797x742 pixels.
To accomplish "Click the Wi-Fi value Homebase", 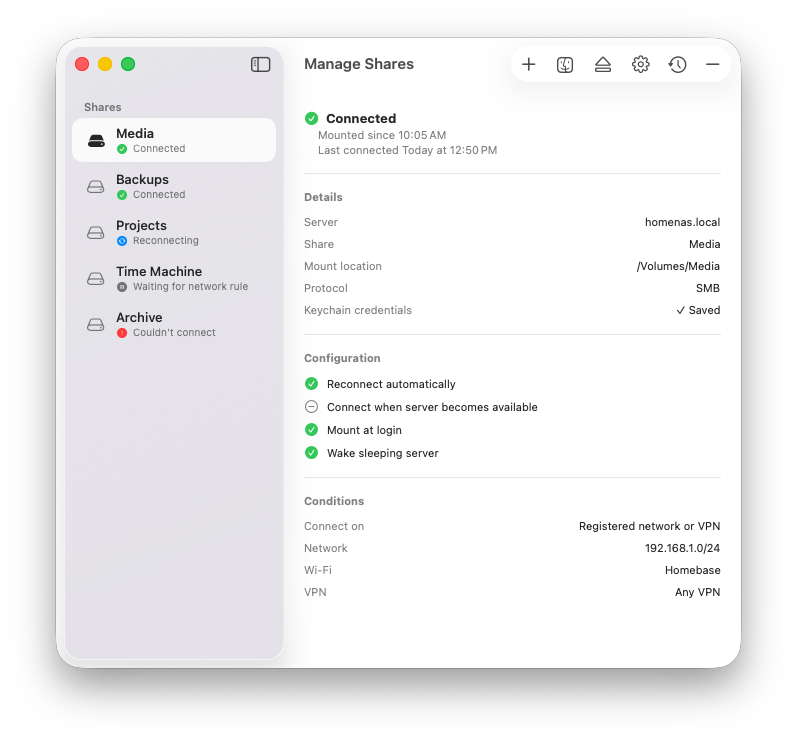I will [x=692, y=570].
